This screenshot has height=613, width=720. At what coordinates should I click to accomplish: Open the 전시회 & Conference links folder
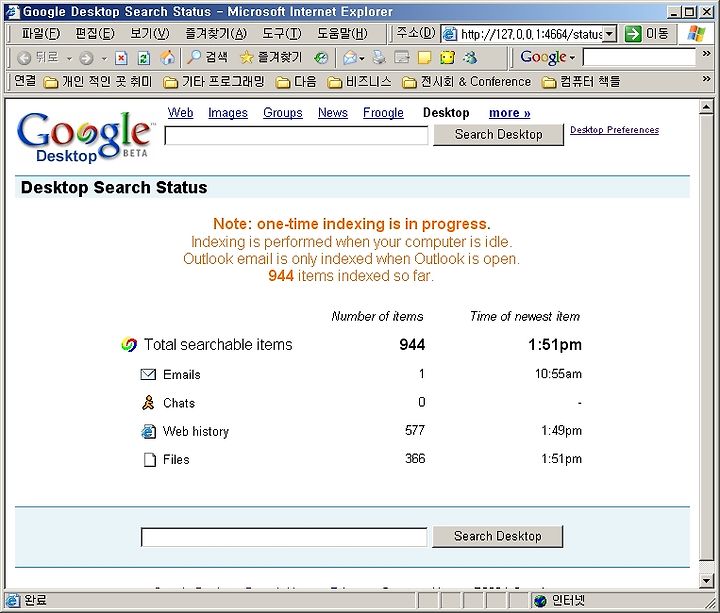point(466,82)
